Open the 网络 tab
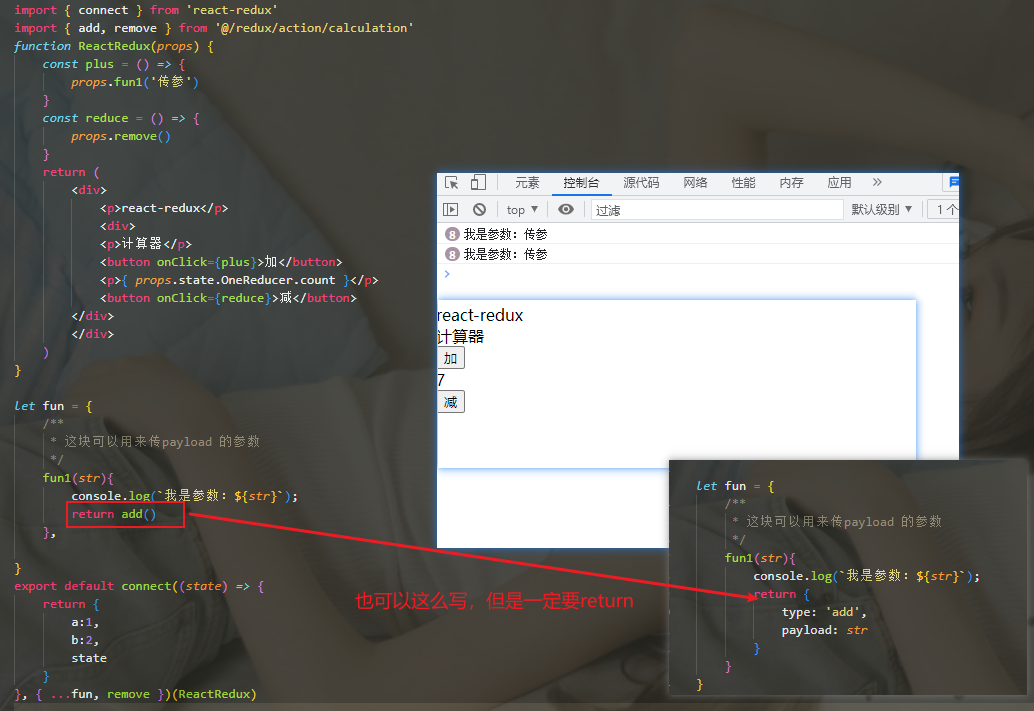Viewport: 1034px width, 711px height. click(695, 183)
